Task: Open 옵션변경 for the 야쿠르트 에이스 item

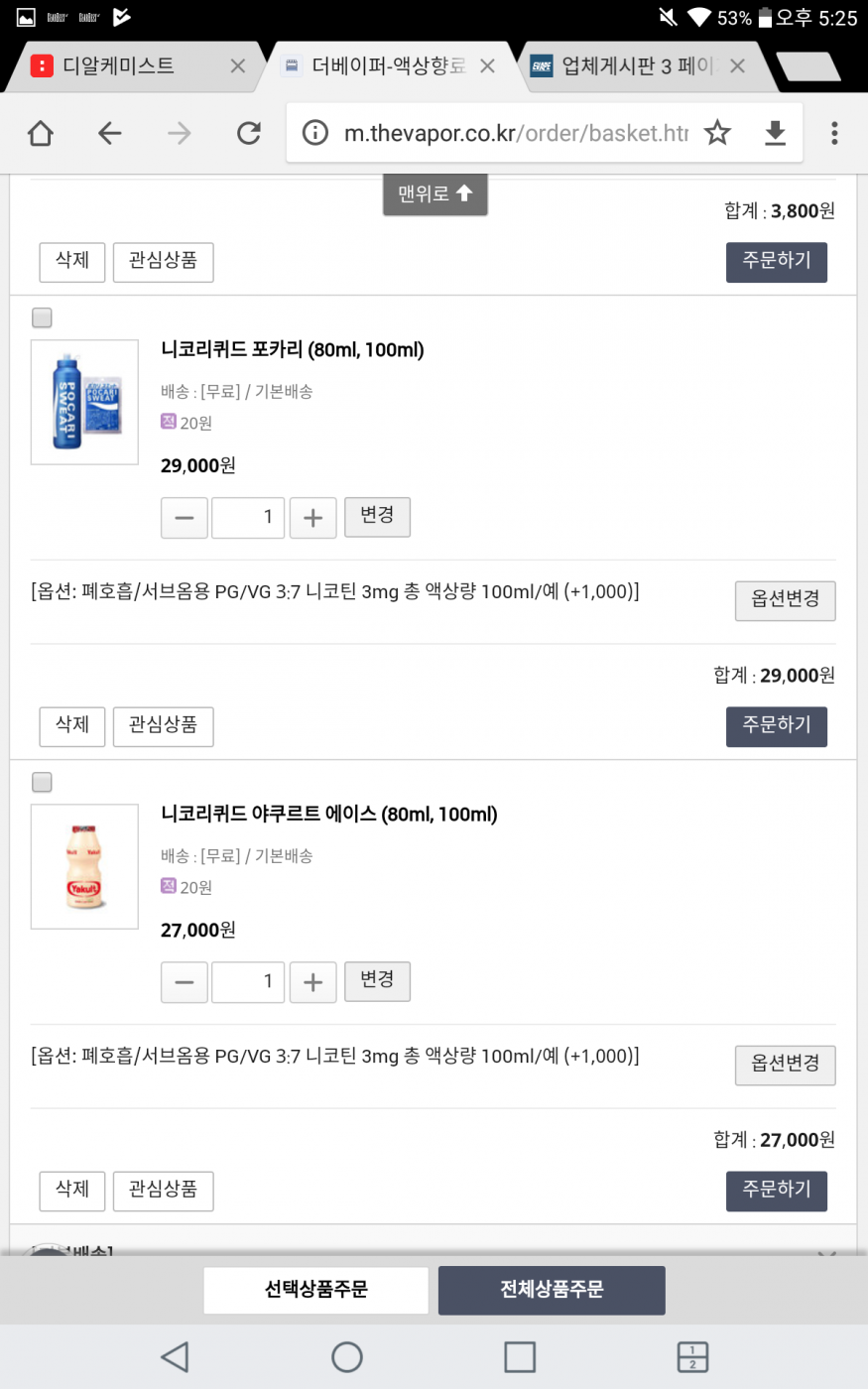Action: click(785, 1065)
